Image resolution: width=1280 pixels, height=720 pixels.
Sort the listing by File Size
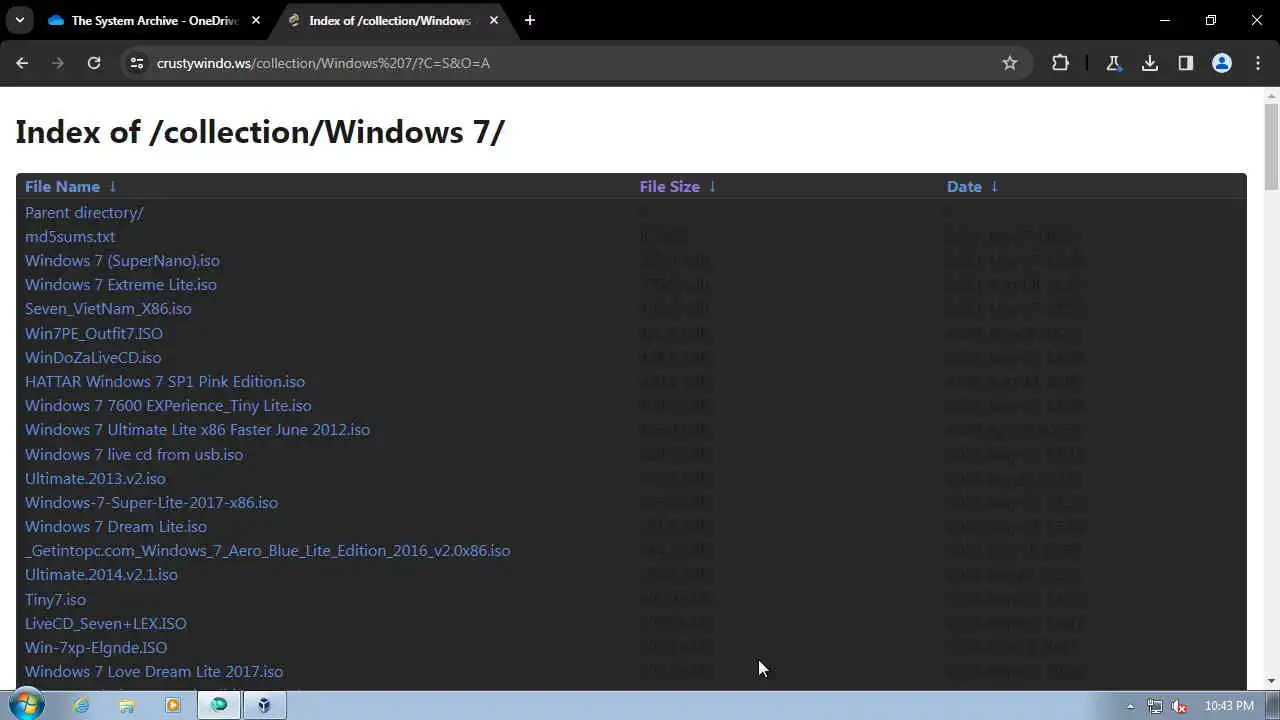click(x=669, y=186)
